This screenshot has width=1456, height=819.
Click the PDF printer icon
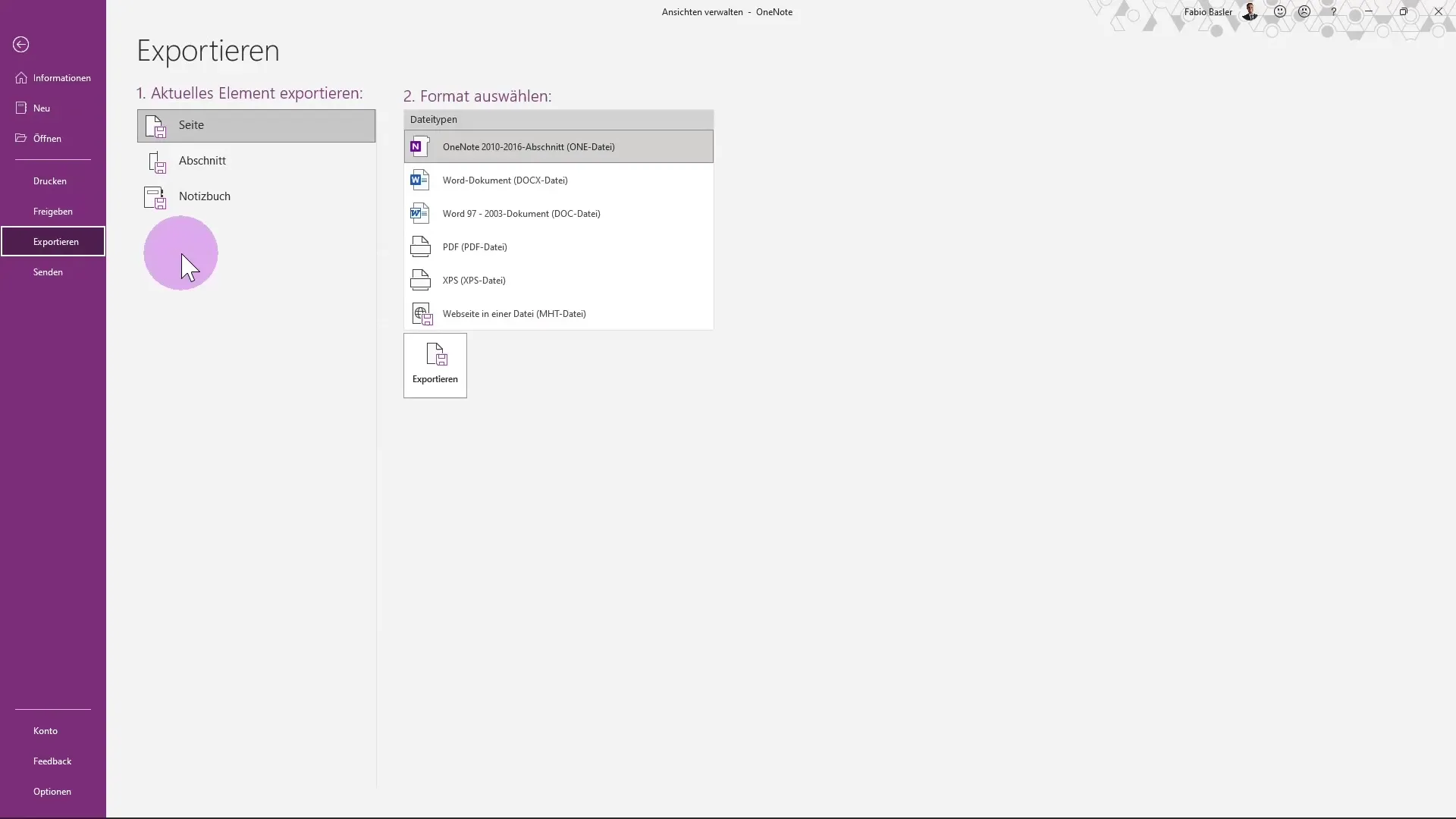420,246
